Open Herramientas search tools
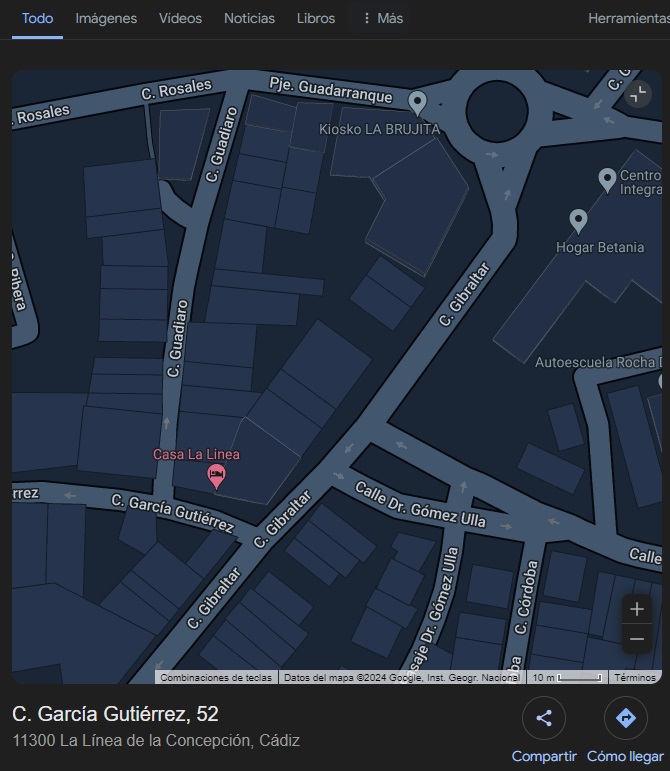This screenshot has height=771, width=670. click(629, 18)
